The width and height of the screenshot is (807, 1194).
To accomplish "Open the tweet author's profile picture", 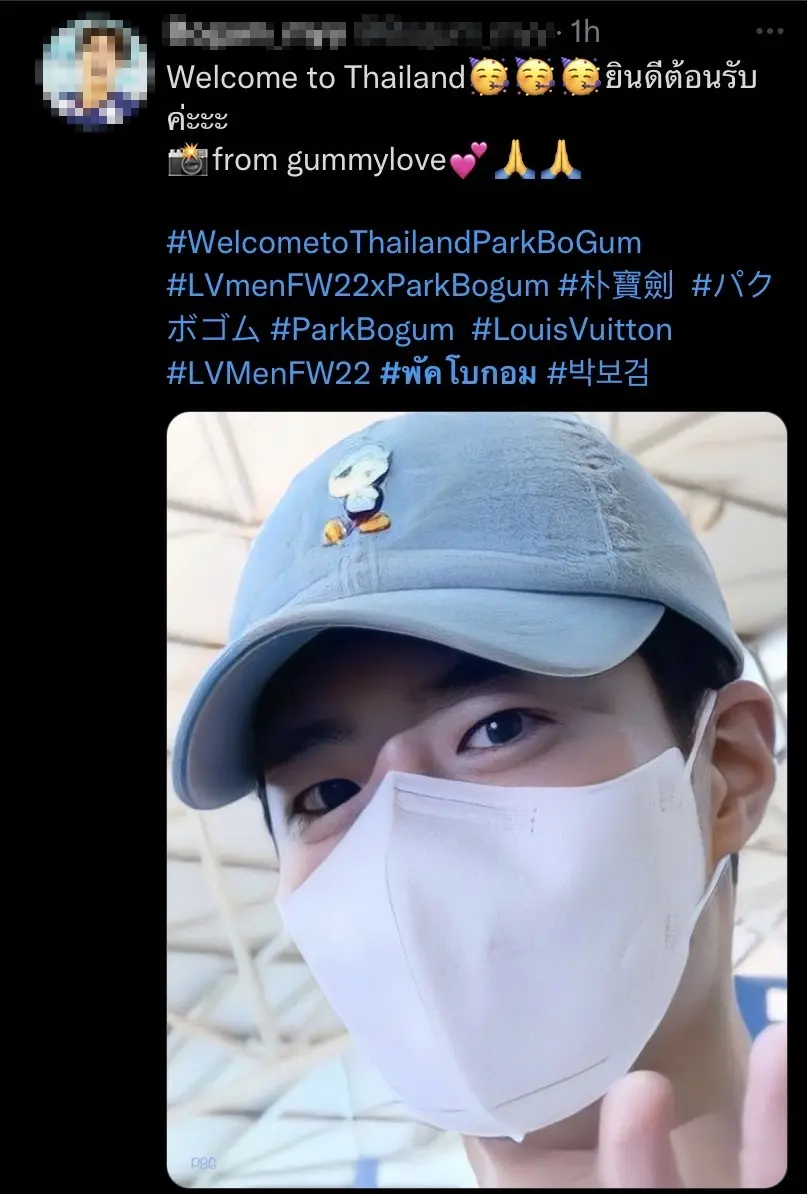I will coord(94,72).
